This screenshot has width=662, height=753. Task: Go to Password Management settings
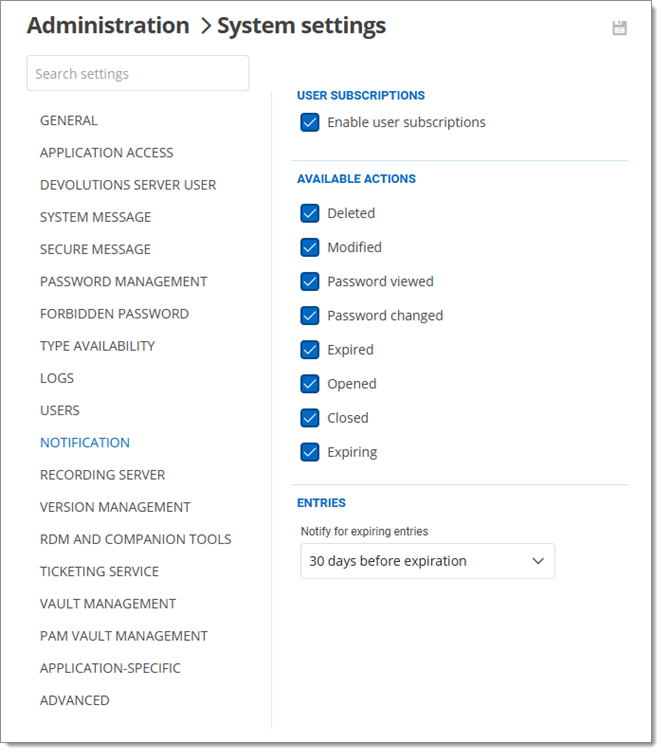point(124,282)
